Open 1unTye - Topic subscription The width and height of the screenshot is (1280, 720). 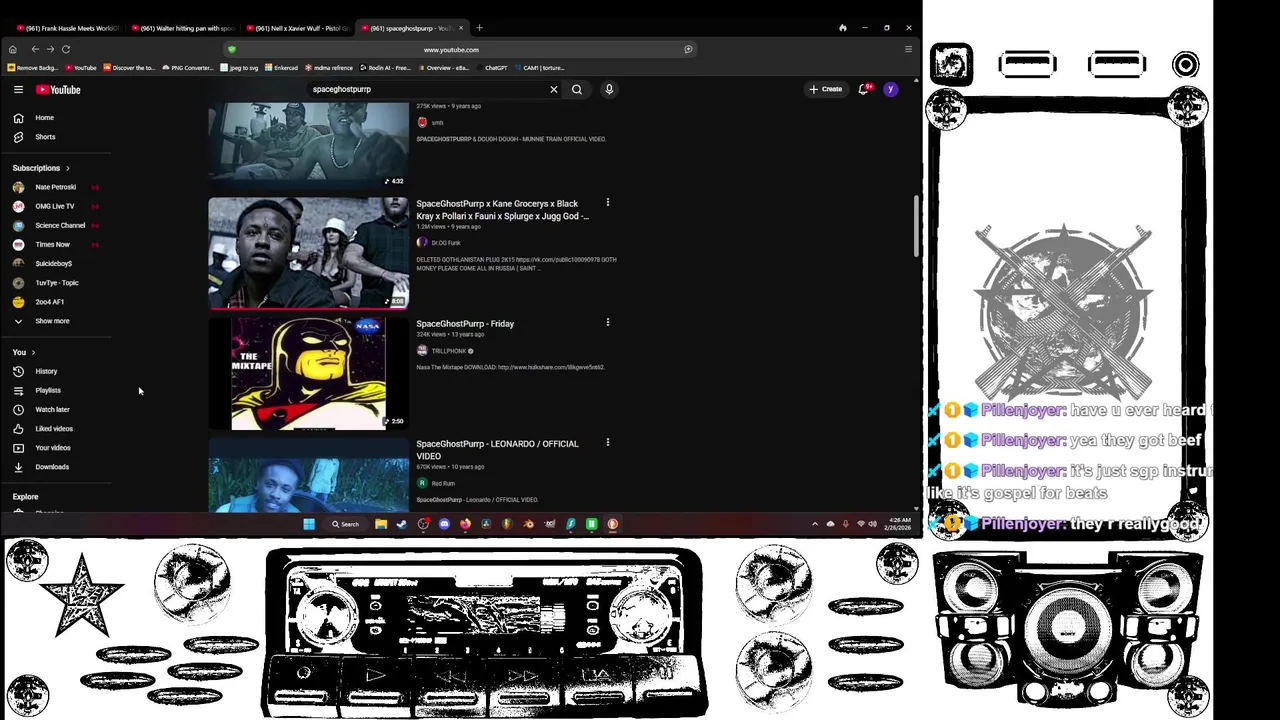(x=55, y=283)
